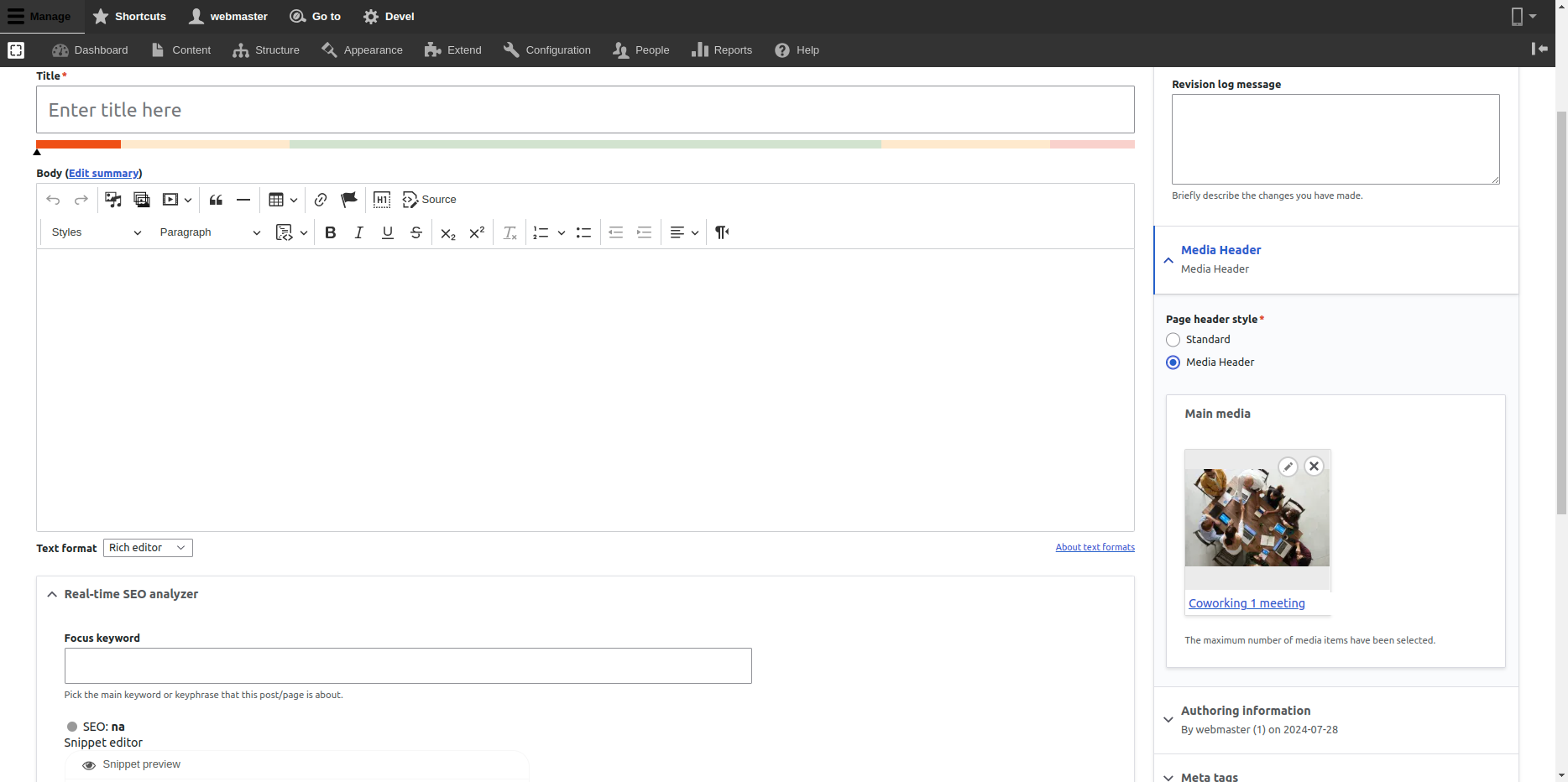Select the Standard page header style
This screenshot has height=782, width=1568.
[1173, 340]
